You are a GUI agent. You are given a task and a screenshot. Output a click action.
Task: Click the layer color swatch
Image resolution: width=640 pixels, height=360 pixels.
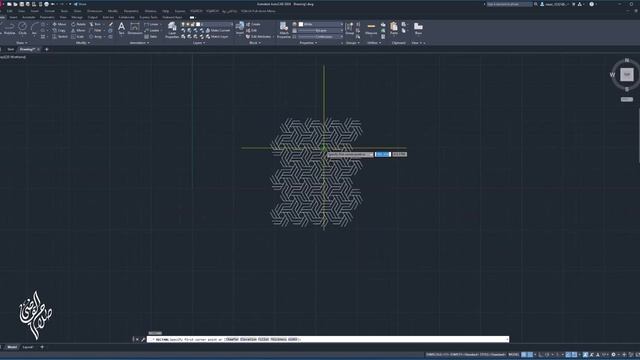coord(198,24)
